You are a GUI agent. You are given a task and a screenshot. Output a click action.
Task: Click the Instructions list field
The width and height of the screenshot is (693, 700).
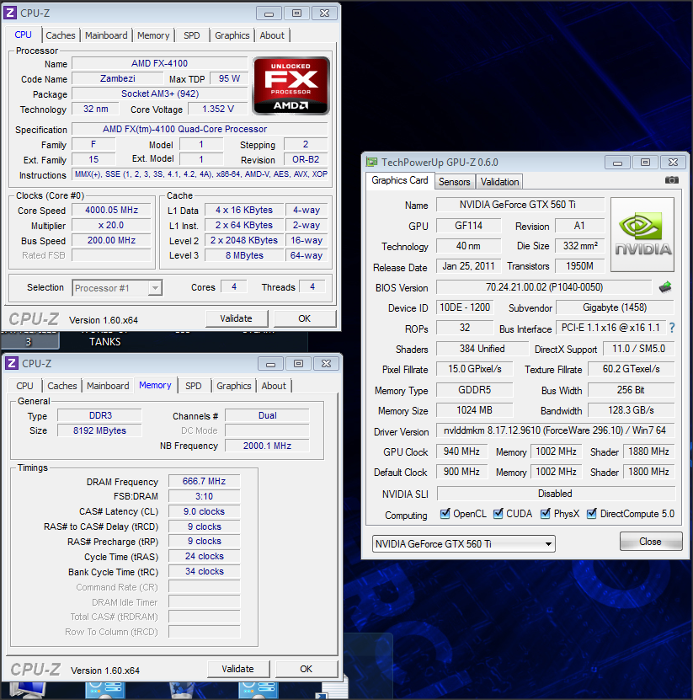200,174
